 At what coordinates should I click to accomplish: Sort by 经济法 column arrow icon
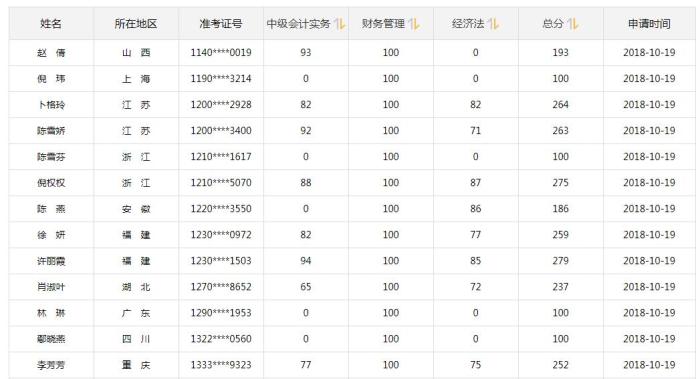(493, 24)
